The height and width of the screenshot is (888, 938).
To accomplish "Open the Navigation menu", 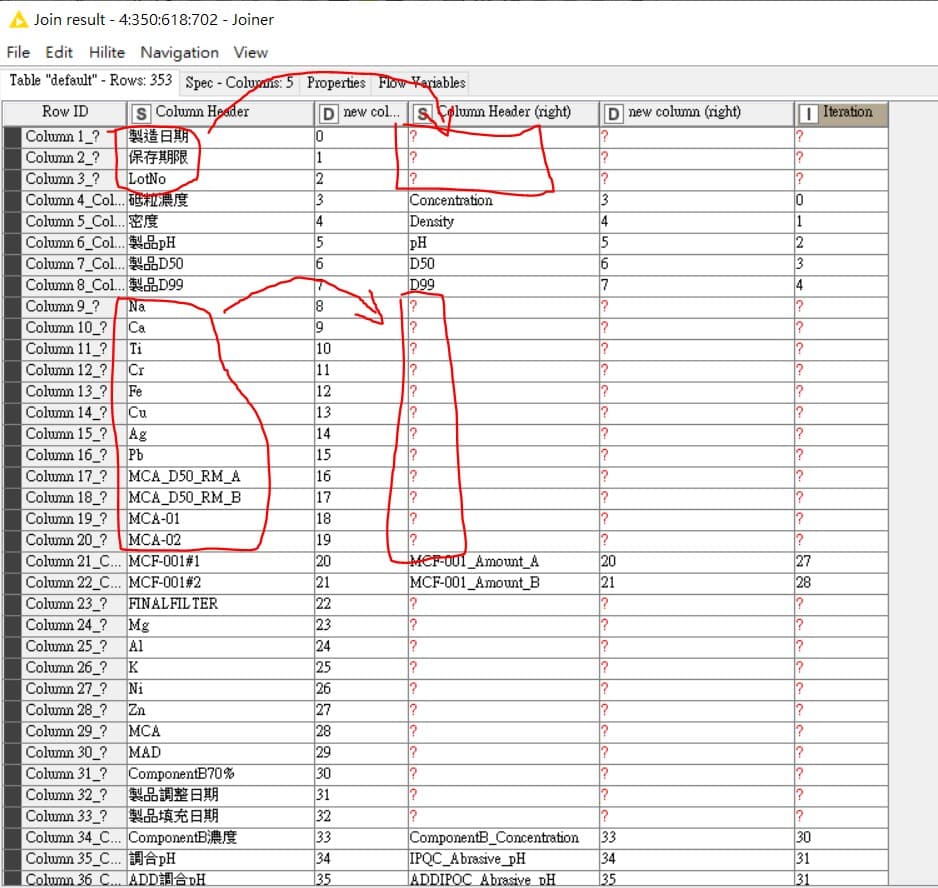I will click(x=178, y=52).
